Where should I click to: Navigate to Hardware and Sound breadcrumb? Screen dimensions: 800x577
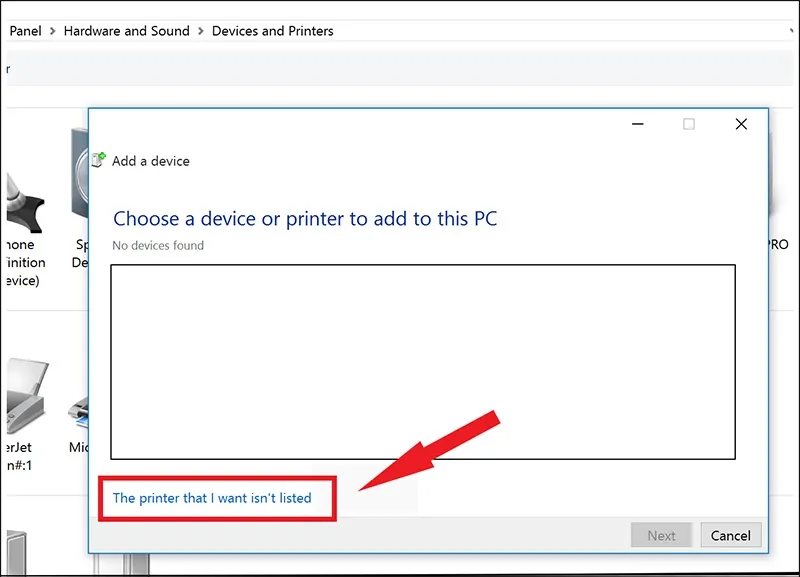point(126,31)
